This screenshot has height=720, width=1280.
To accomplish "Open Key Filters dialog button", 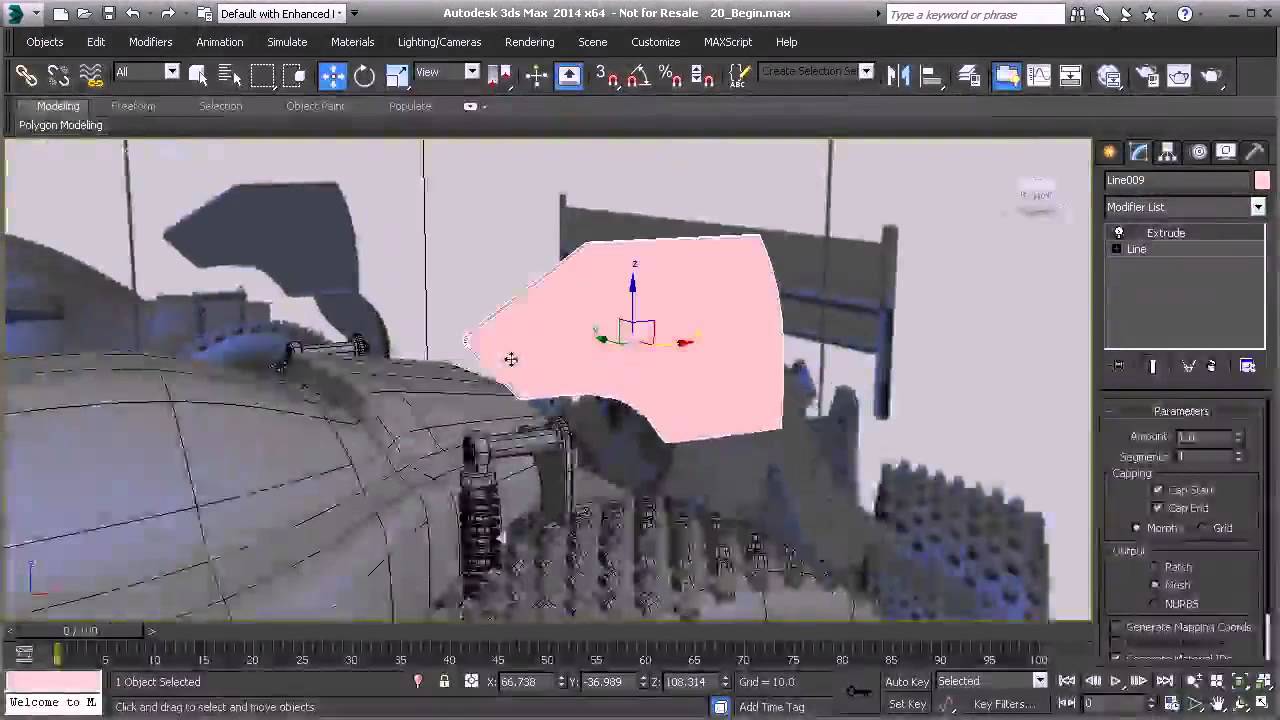I will point(1003,704).
